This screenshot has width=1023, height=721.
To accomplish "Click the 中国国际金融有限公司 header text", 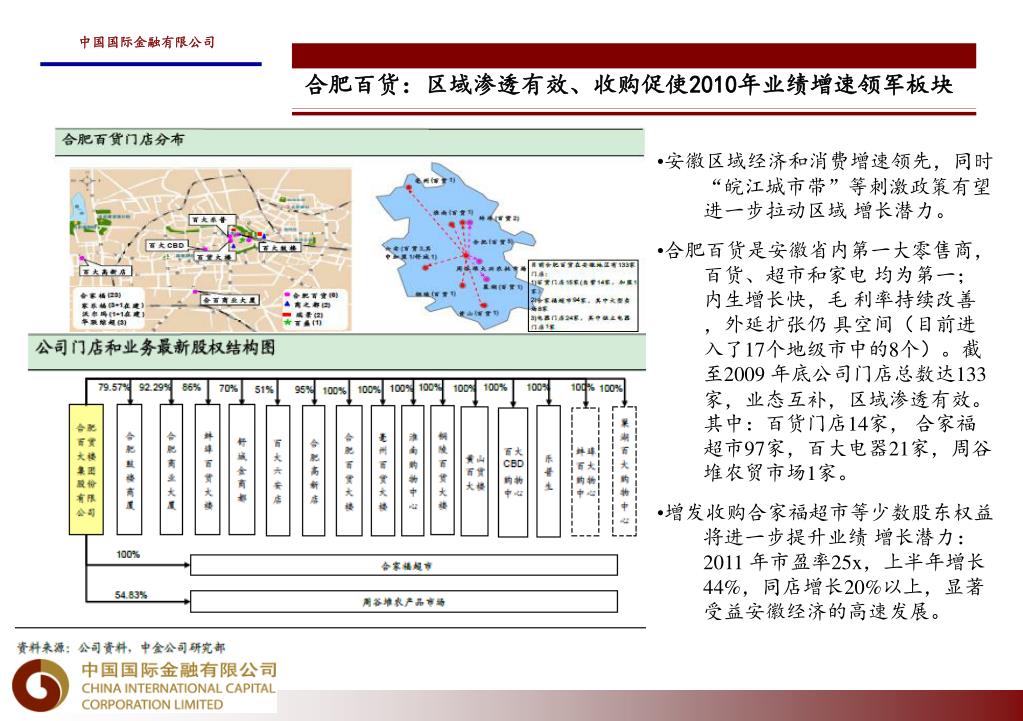I will pyautogui.click(x=147, y=42).
